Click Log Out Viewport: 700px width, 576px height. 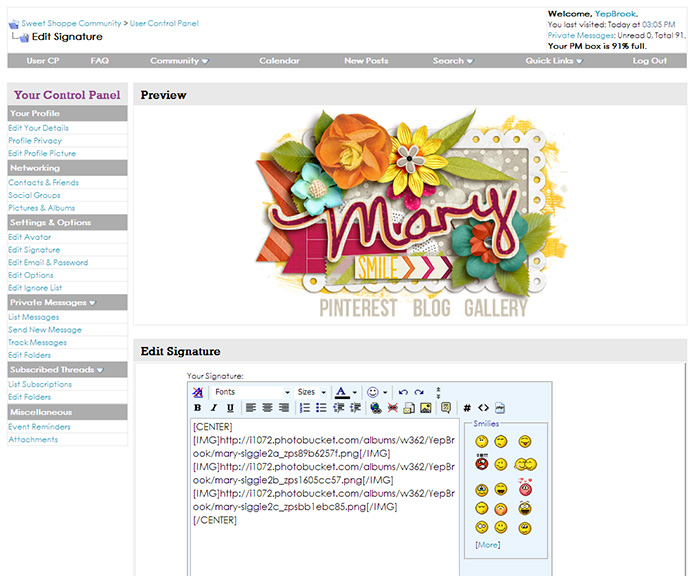tap(650, 61)
